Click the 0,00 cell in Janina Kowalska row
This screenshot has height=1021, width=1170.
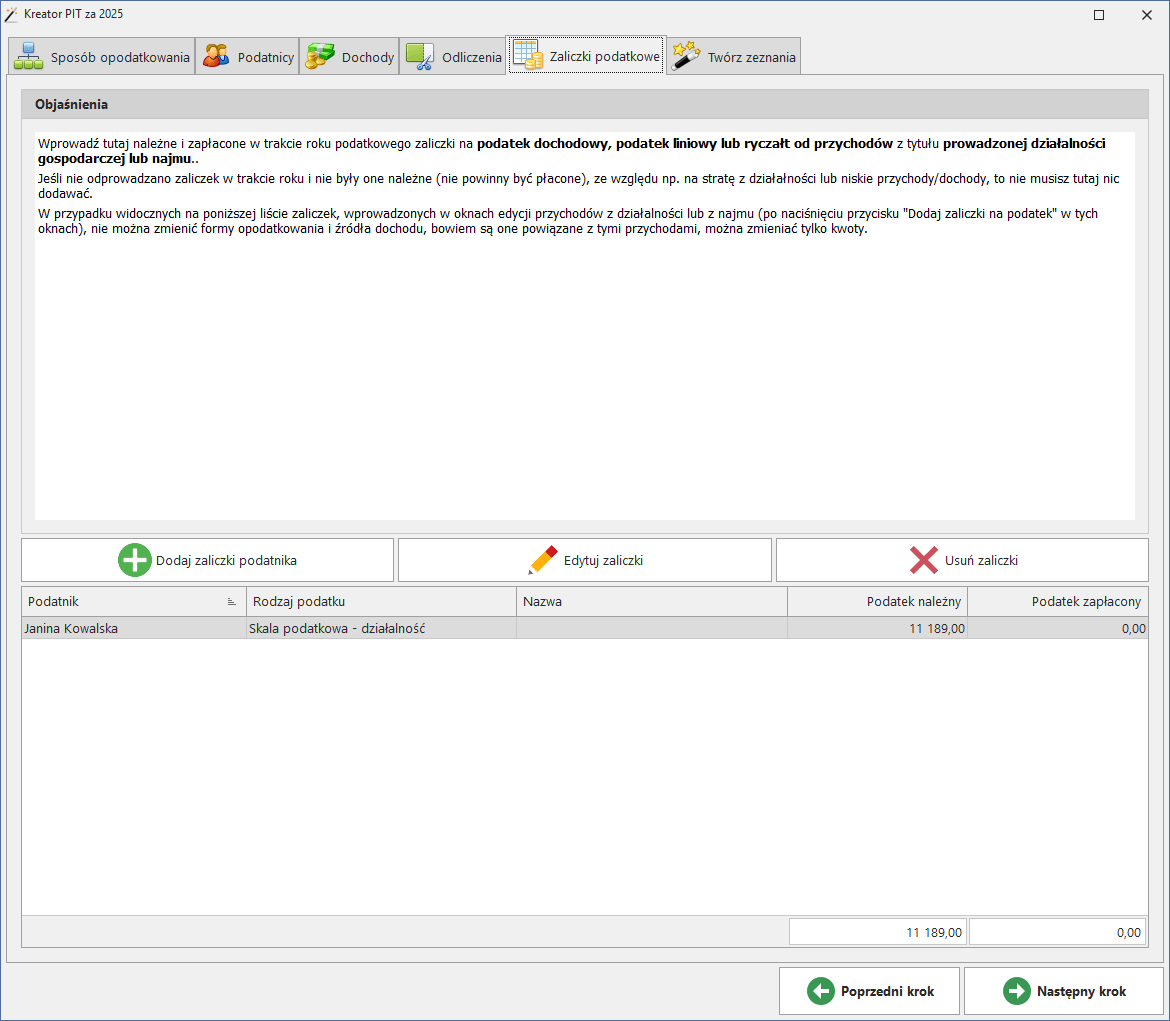[x=1058, y=628]
